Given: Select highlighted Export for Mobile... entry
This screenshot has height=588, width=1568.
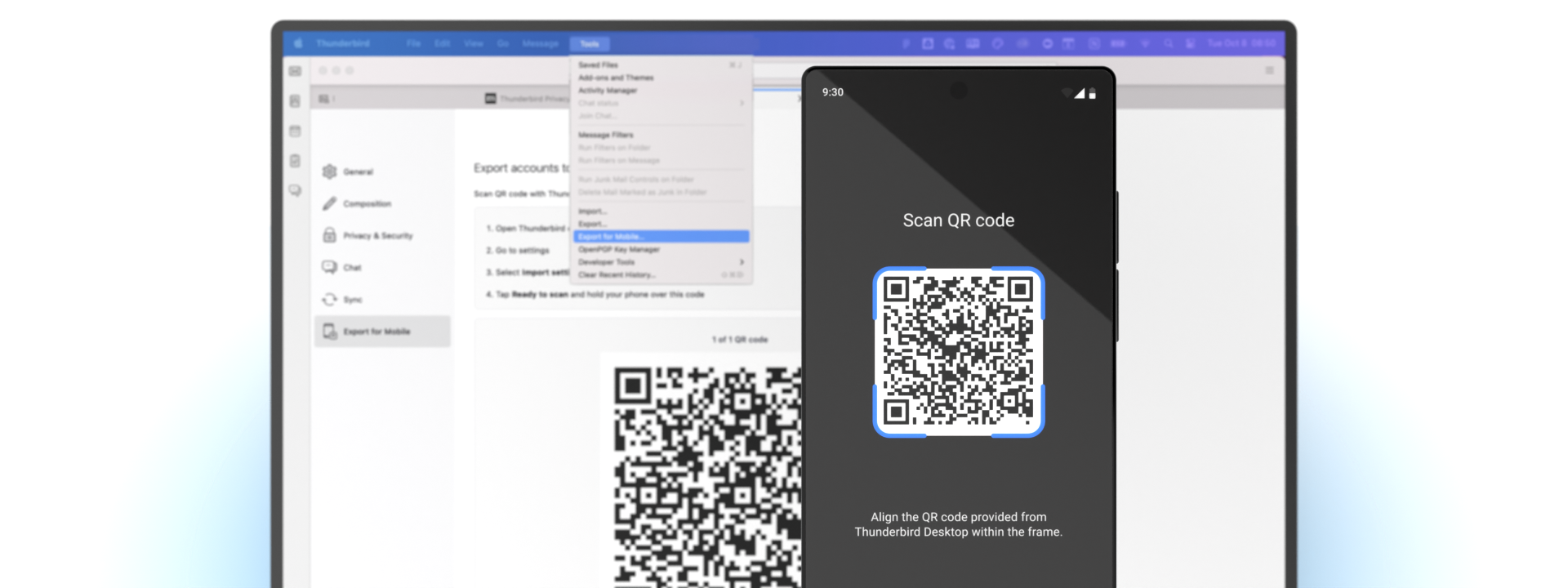Looking at the screenshot, I should [661, 237].
